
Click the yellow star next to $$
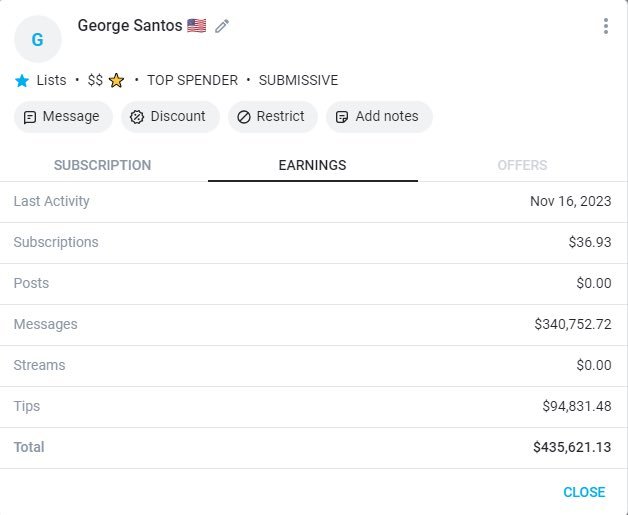tap(117, 80)
